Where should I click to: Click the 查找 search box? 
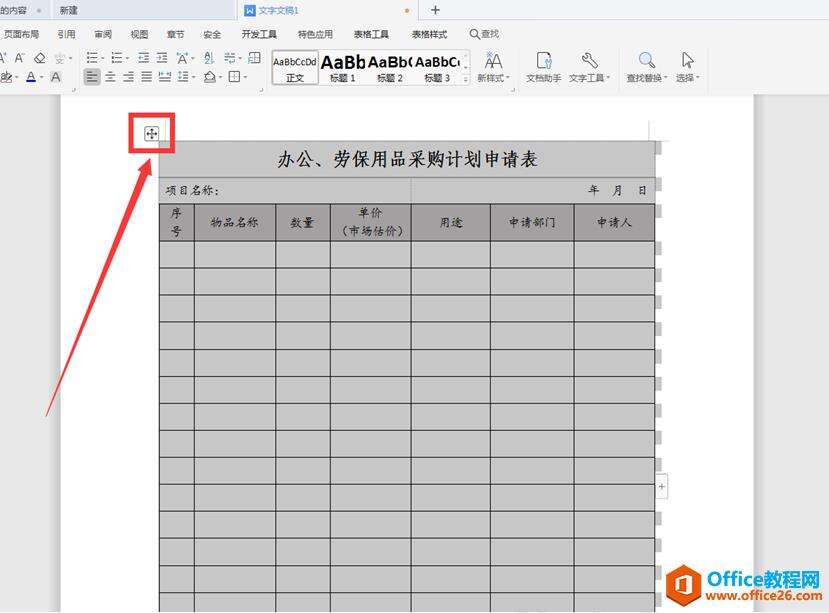tap(484, 34)
